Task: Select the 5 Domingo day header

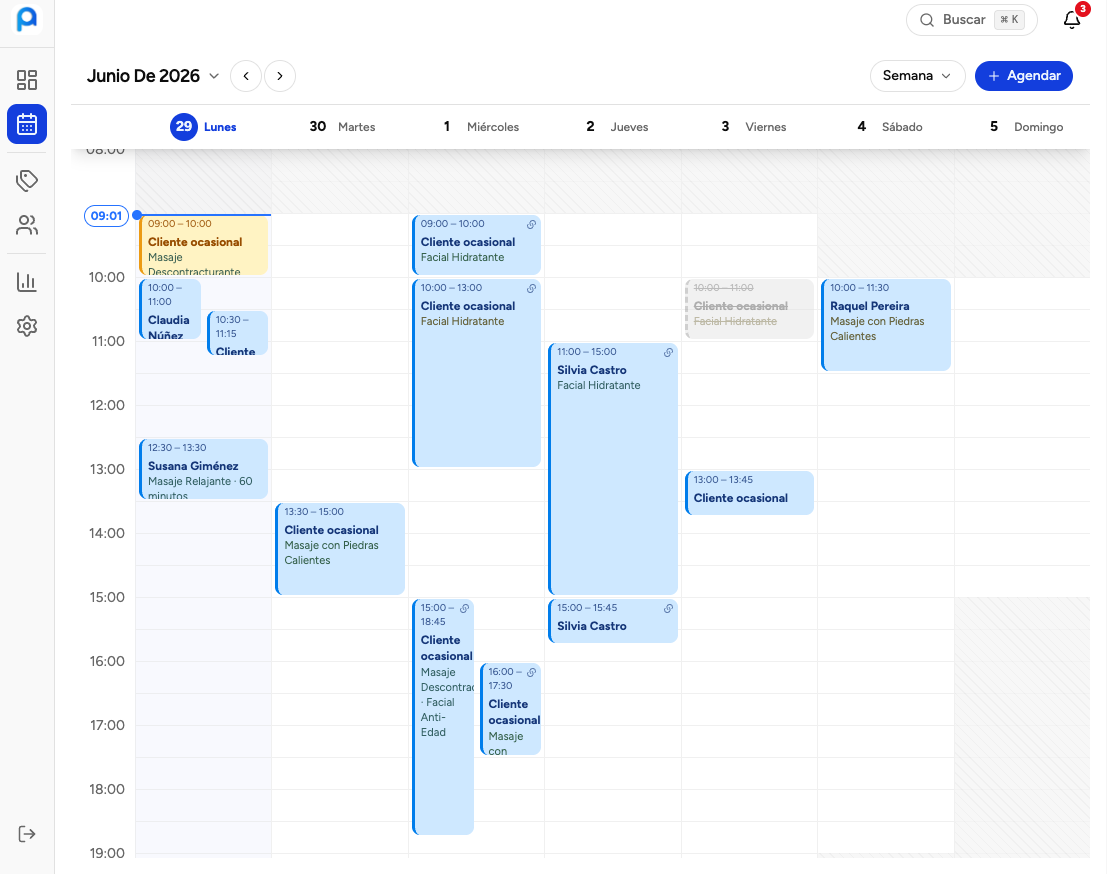Action: 1027,126
